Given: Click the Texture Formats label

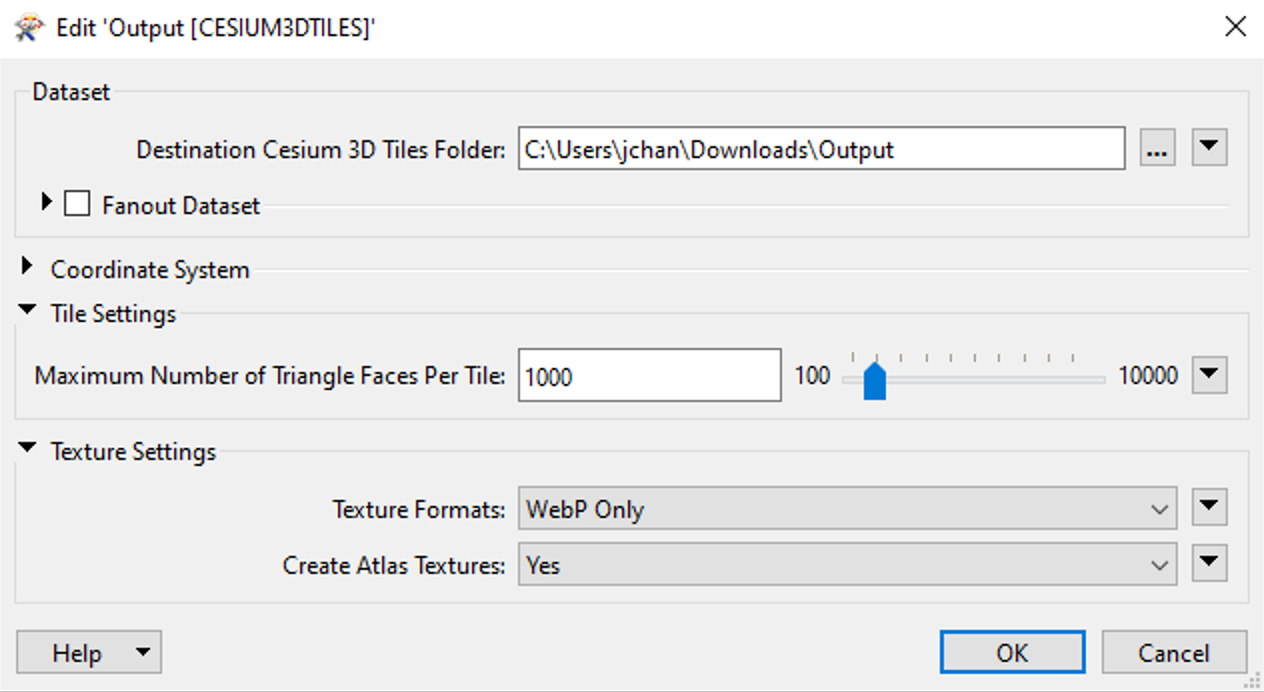Looking at the screenshot, I should tap(419, 509).
